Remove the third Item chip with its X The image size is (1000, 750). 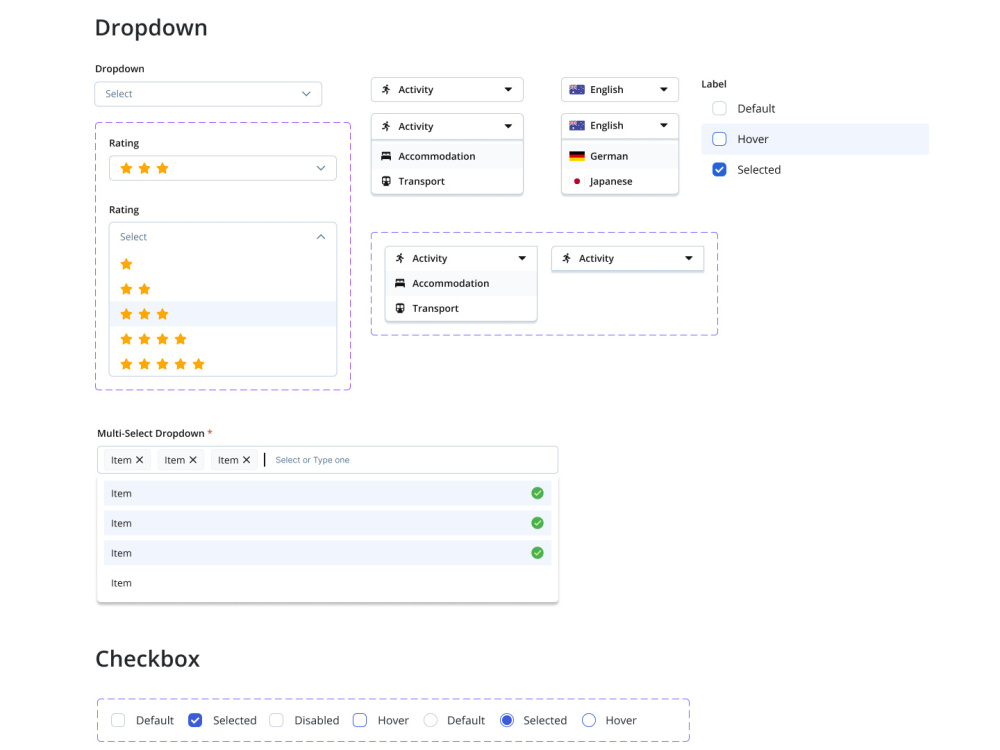tap(246, 460)
